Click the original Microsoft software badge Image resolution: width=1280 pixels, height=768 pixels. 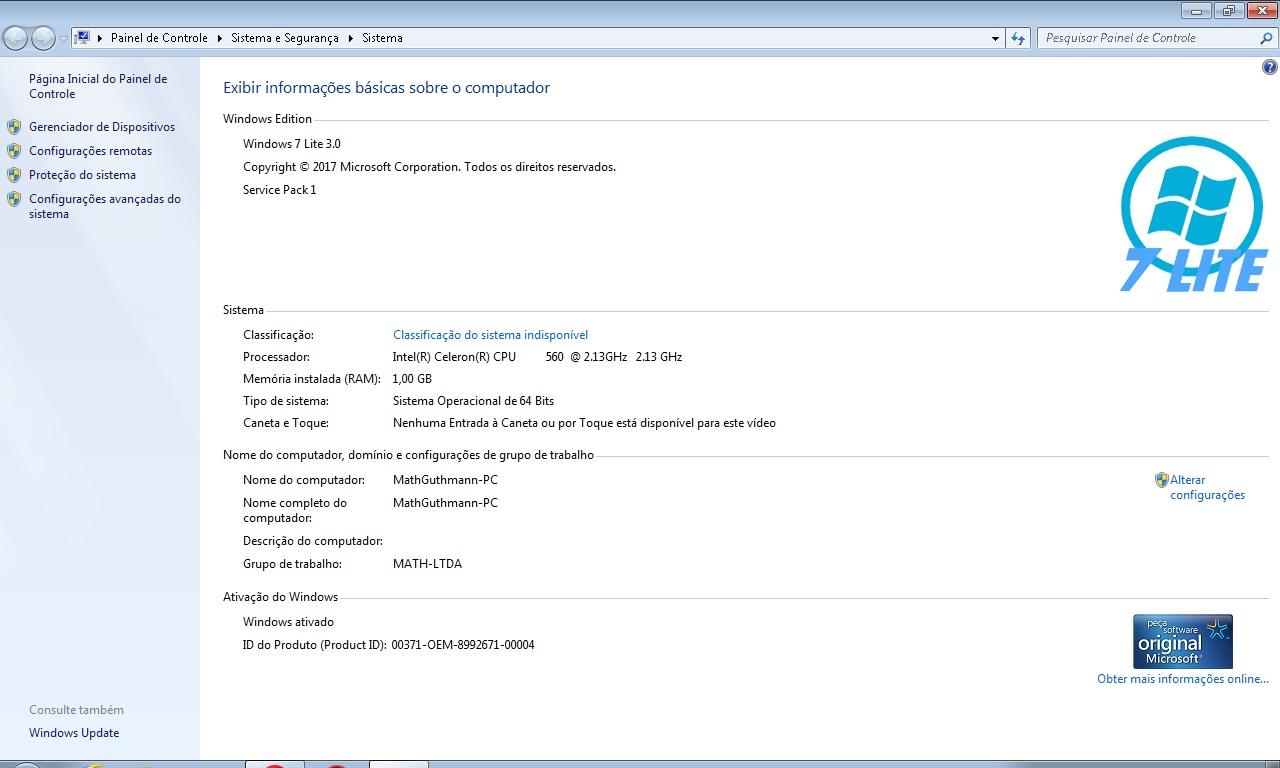click(1183, 641)
